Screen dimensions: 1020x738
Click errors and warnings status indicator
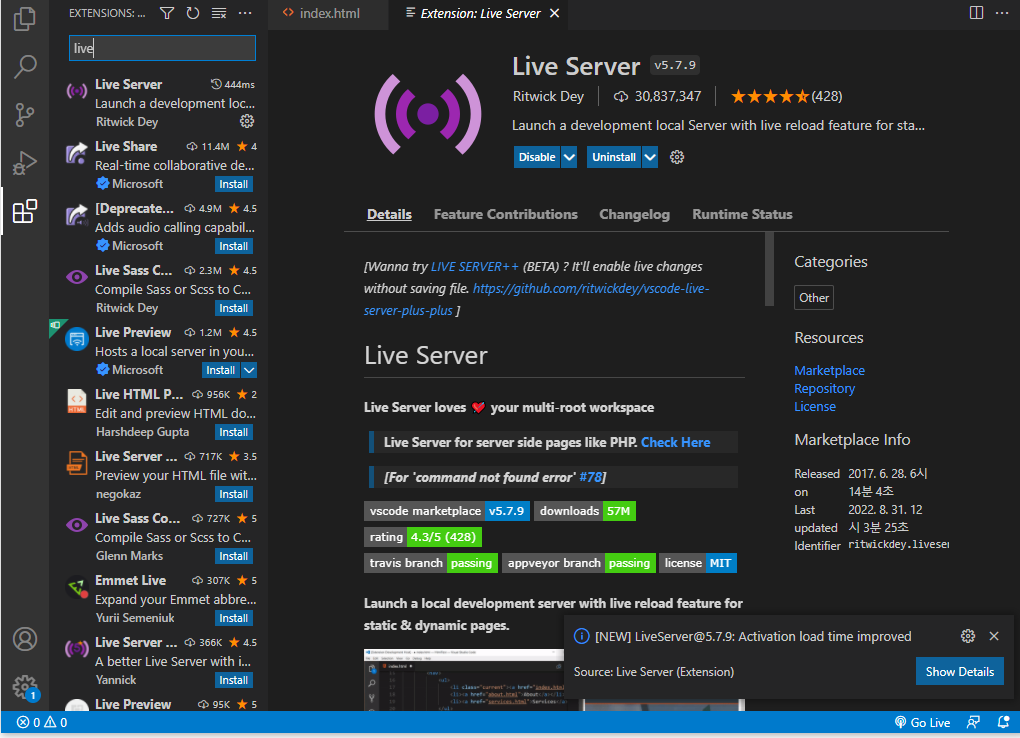[42, 722]
